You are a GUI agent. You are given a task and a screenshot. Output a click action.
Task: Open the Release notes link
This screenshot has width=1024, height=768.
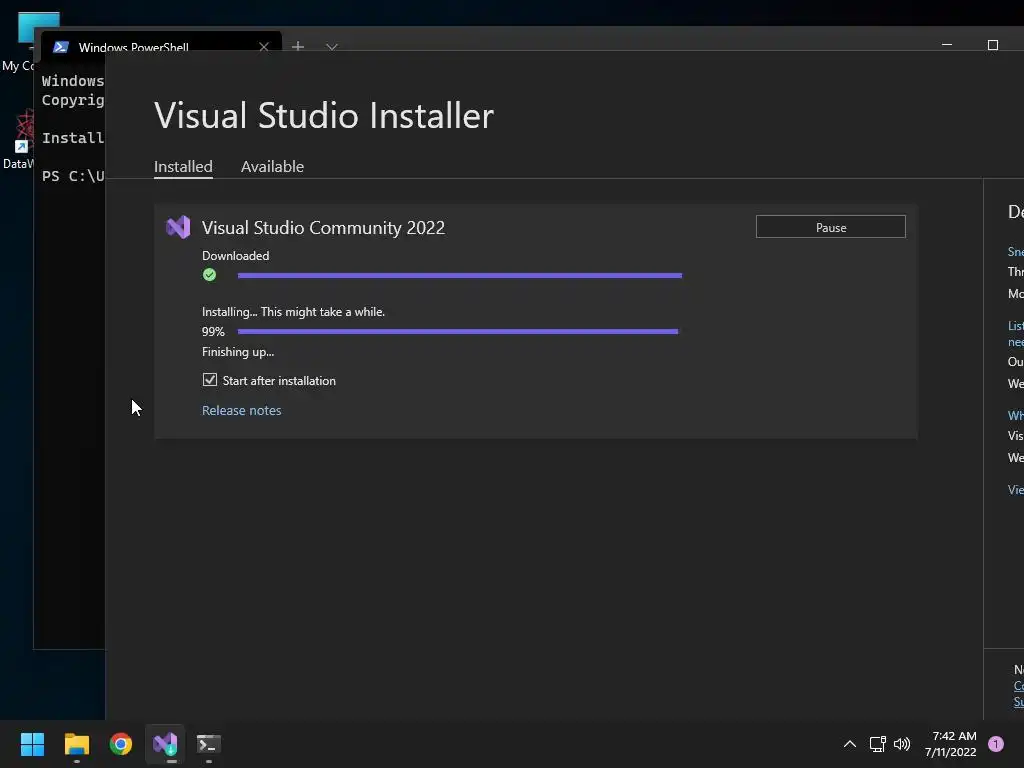pos(242,410)
